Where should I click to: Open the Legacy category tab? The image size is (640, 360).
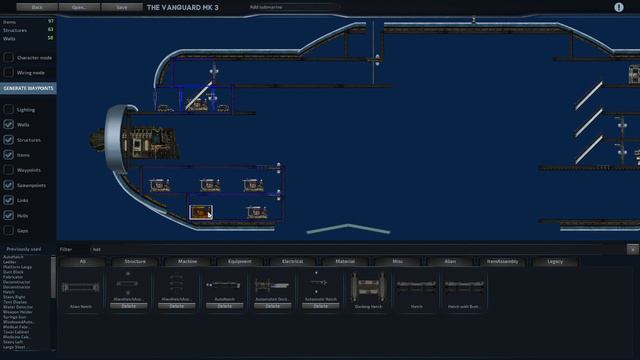[555, 261]
